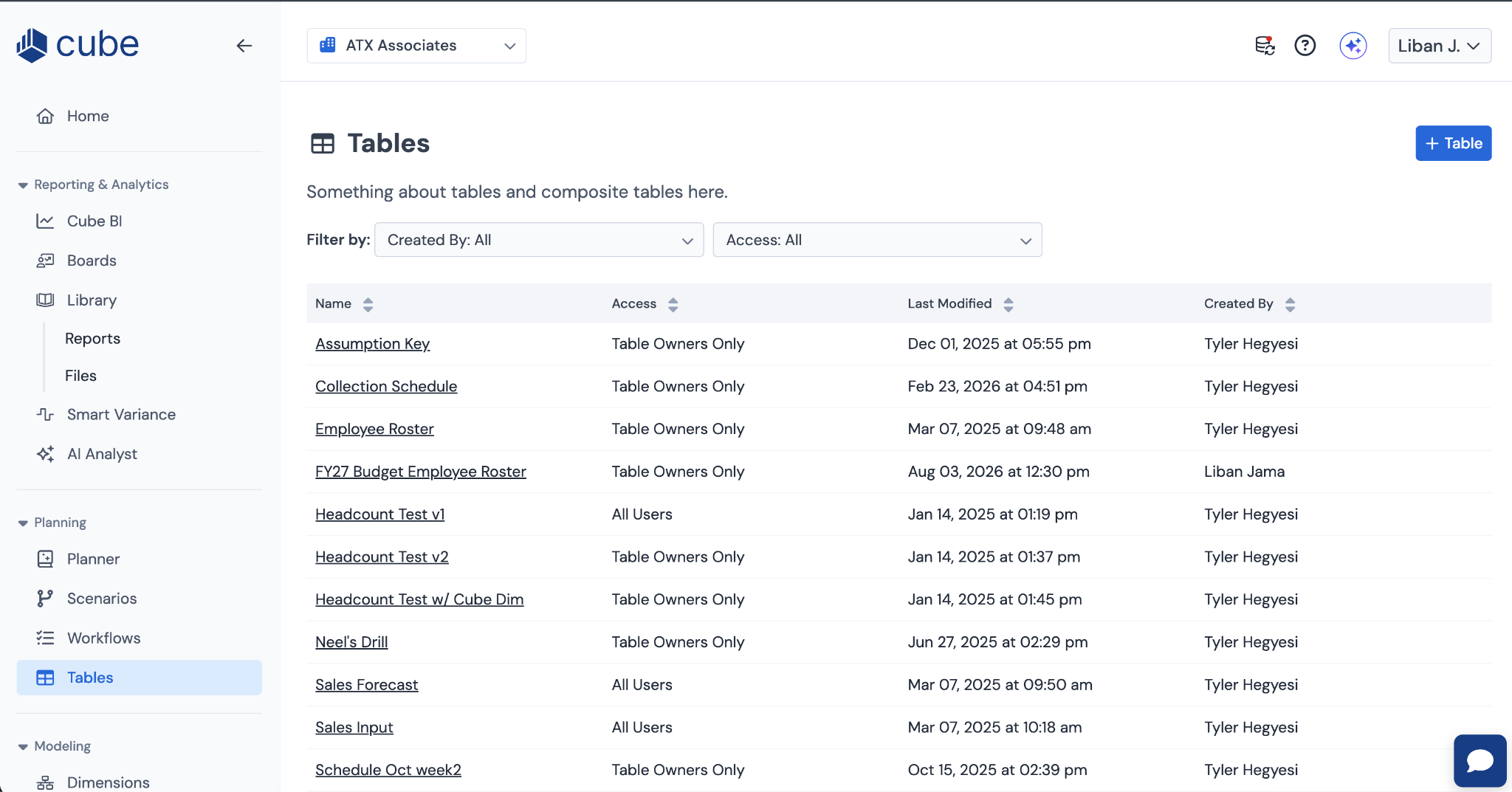Screen dimensions: 1512x792
Task: Open Headcount Test w/ Cube Dim table
Action: [x=419, y=600]
